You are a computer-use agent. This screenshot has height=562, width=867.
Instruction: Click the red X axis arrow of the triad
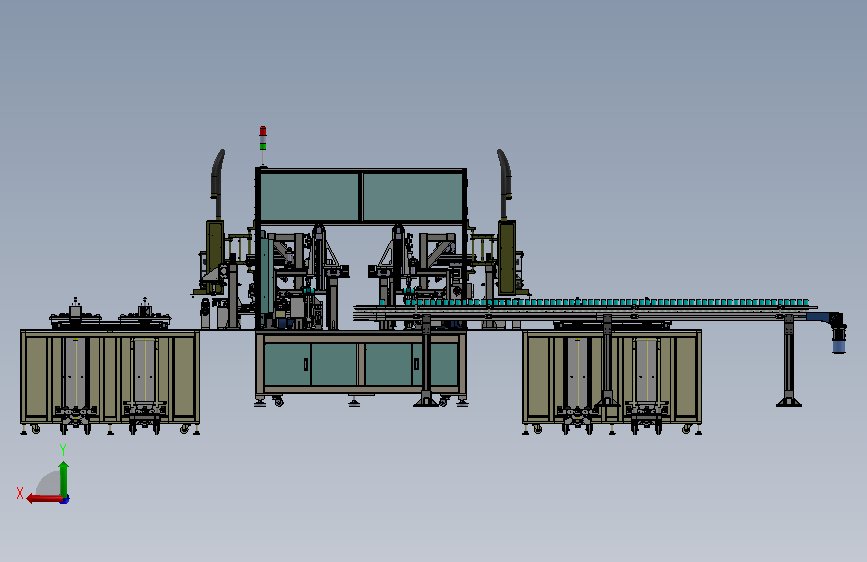pos(44,499)
